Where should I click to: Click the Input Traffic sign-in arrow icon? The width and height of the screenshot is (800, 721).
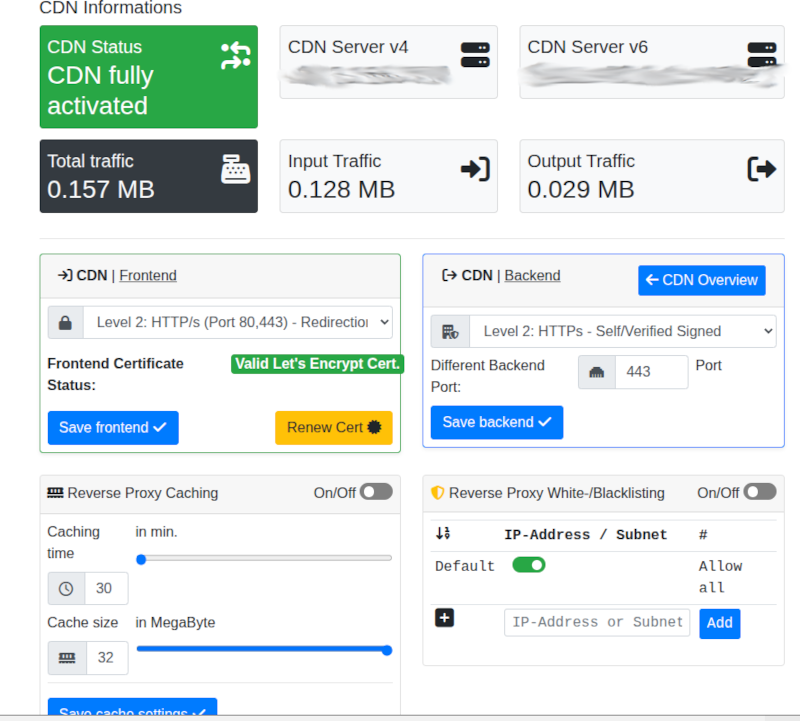[475, 169]
